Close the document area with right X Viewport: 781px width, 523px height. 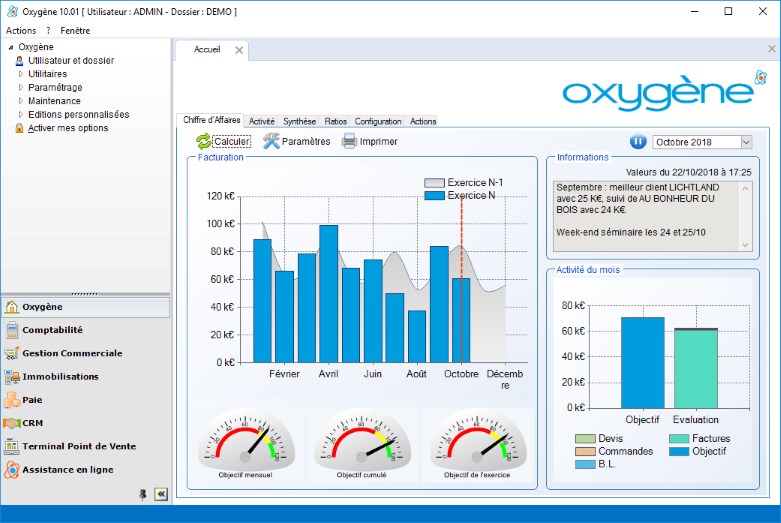tap(772, 49)
